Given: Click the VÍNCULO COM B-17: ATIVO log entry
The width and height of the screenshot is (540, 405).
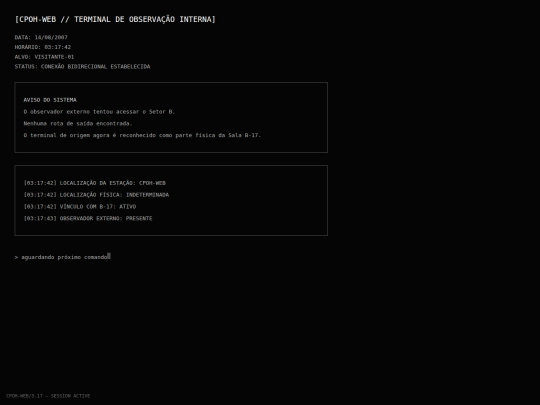Looking at the screenshot, I should (80, 206).
